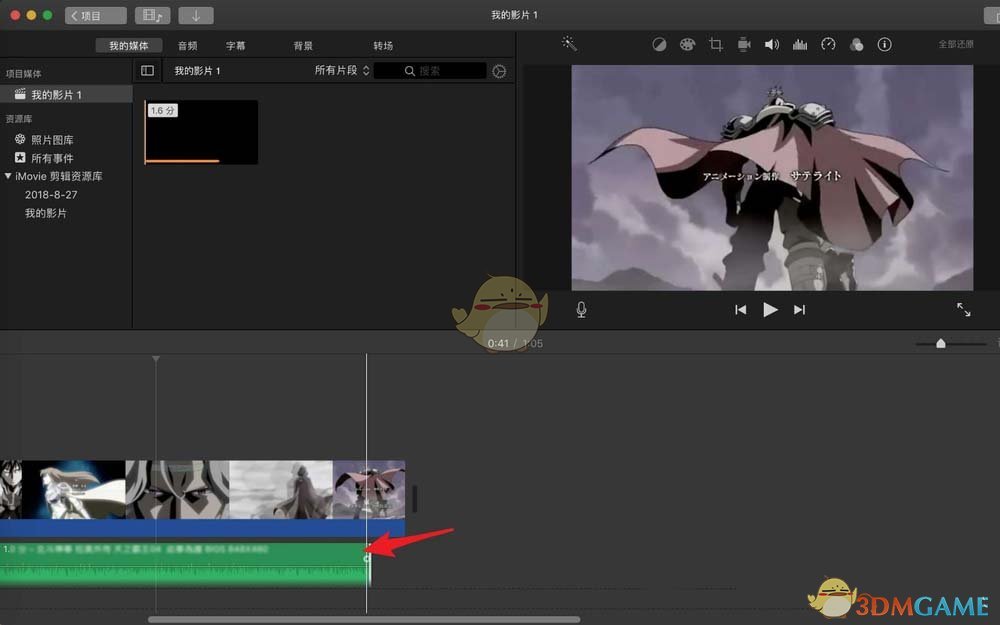Collapse iMovie 剪辑资源库 disclosure triangle
This screenshot has height=625, width=1000.
8,176
